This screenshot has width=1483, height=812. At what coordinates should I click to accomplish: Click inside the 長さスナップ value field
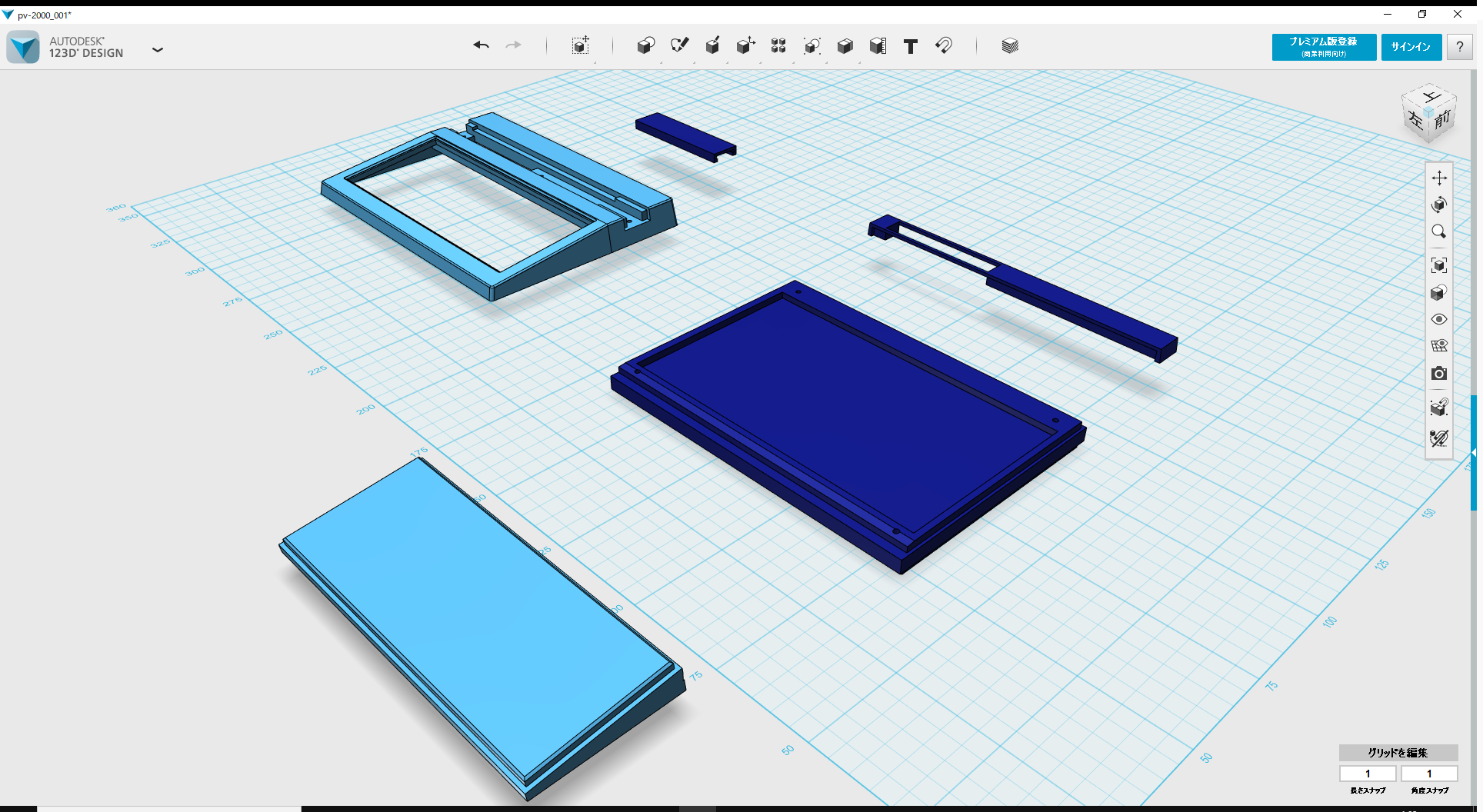pos(1368,774)
